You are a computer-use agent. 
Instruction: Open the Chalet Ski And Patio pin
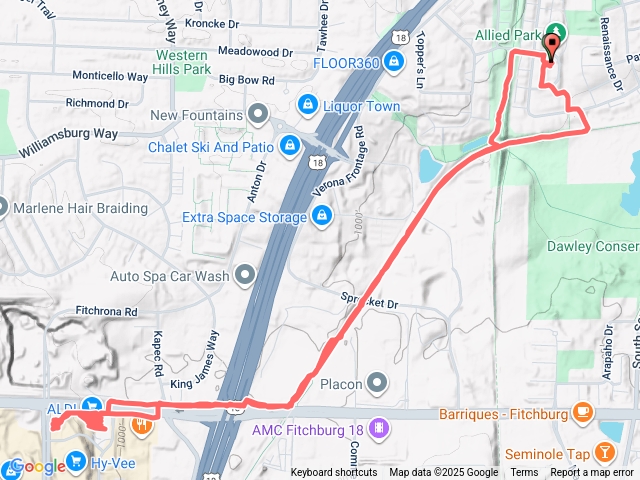[x=290, y=145]
